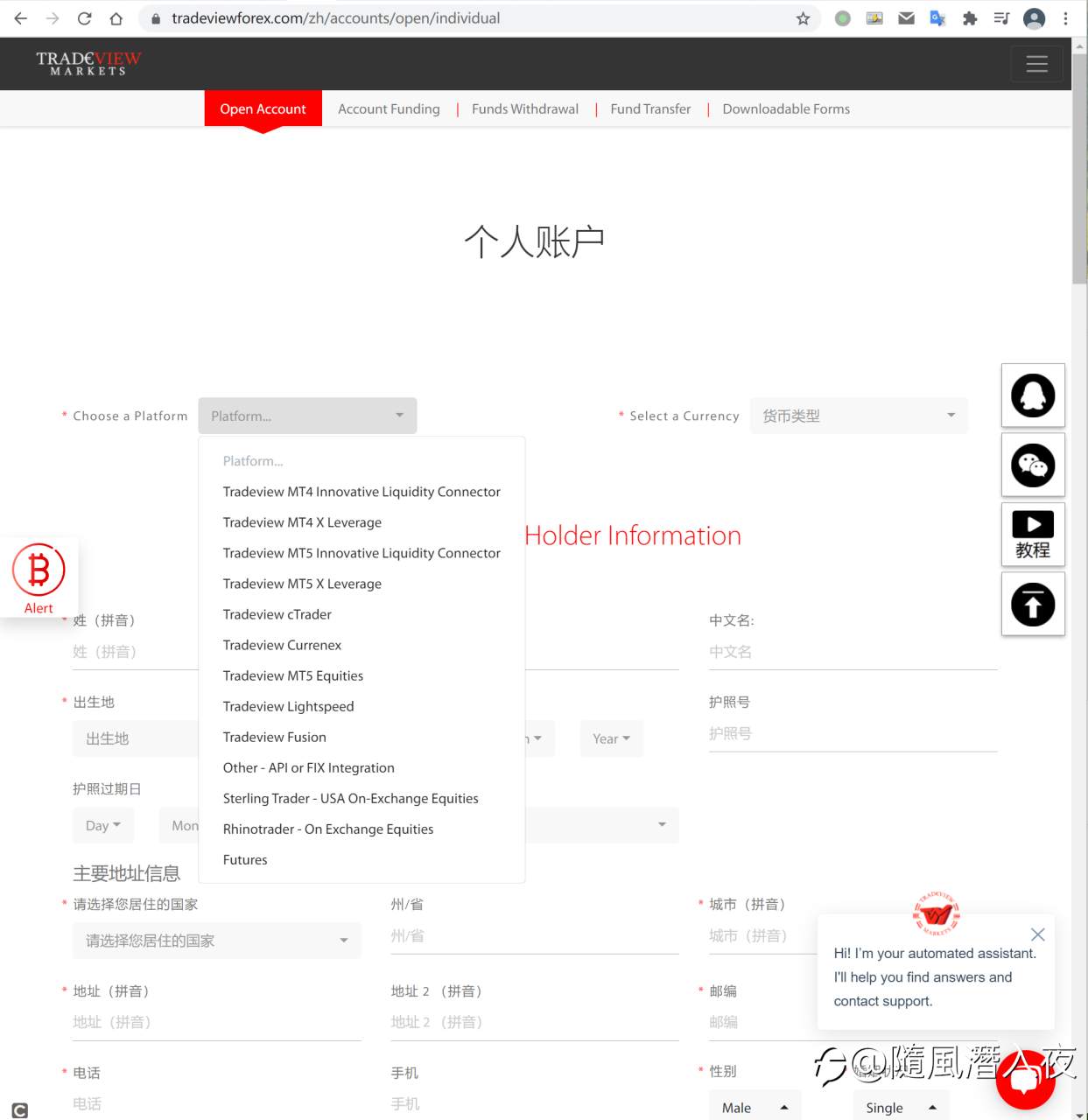
Task: Click the green circle extension icon
Action: (x=843, y=18)
